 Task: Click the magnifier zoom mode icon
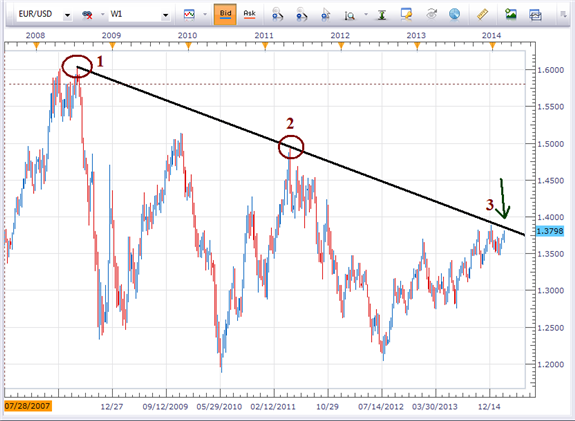(349, 15)
